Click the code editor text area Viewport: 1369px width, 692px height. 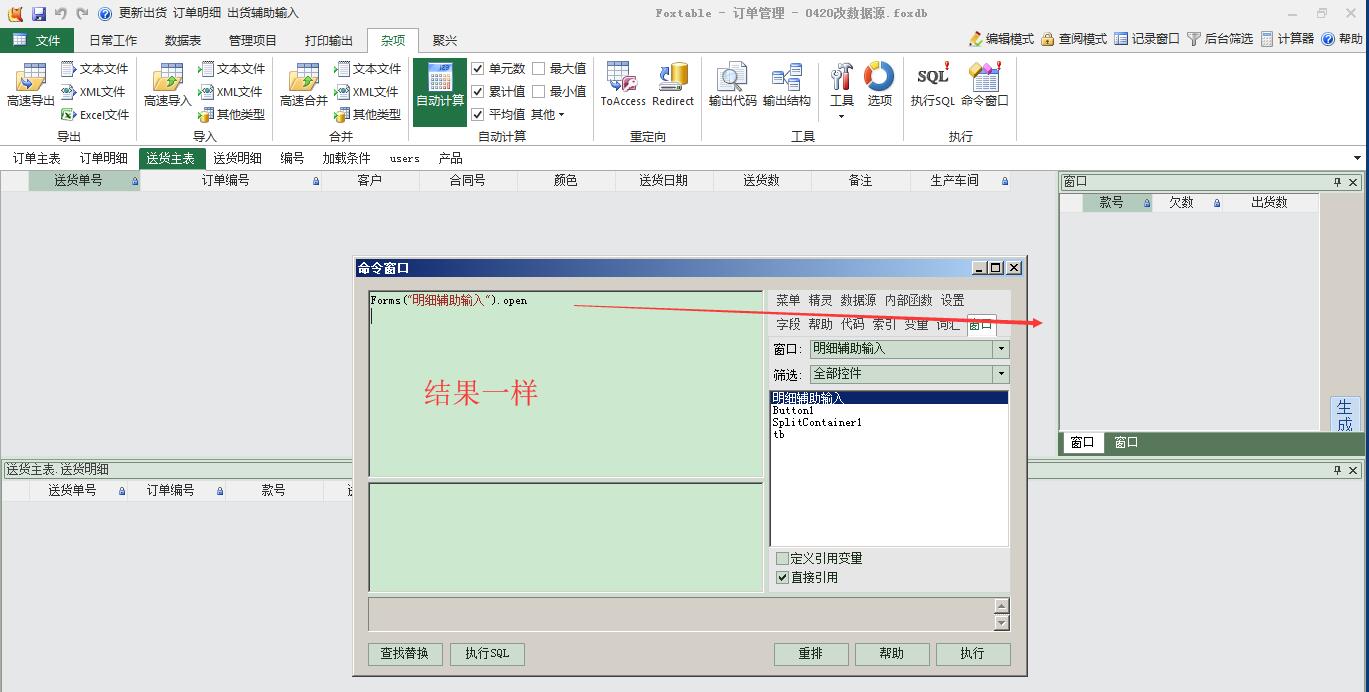[565, 400]
